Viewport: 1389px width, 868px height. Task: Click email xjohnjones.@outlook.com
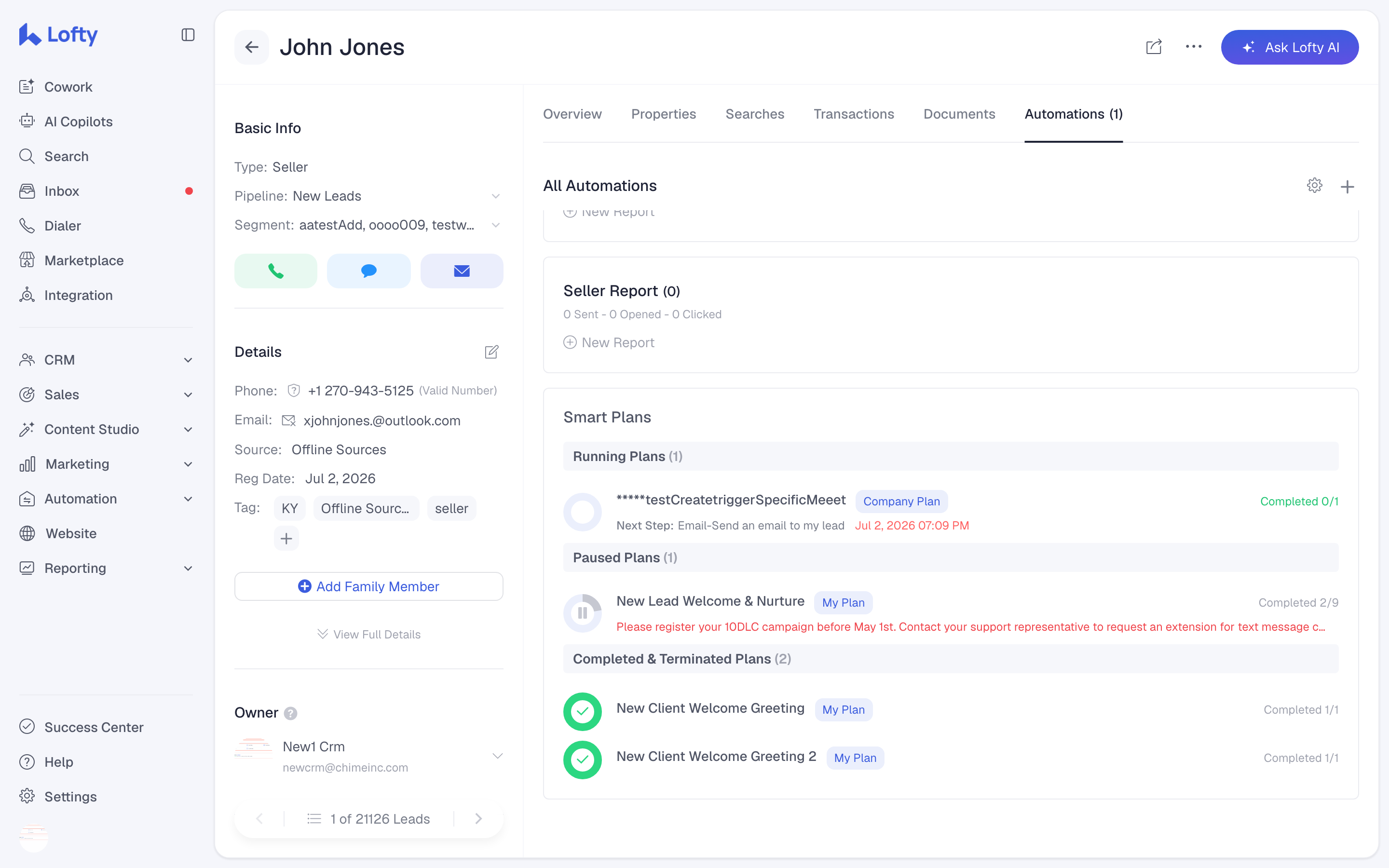[381, 421]
